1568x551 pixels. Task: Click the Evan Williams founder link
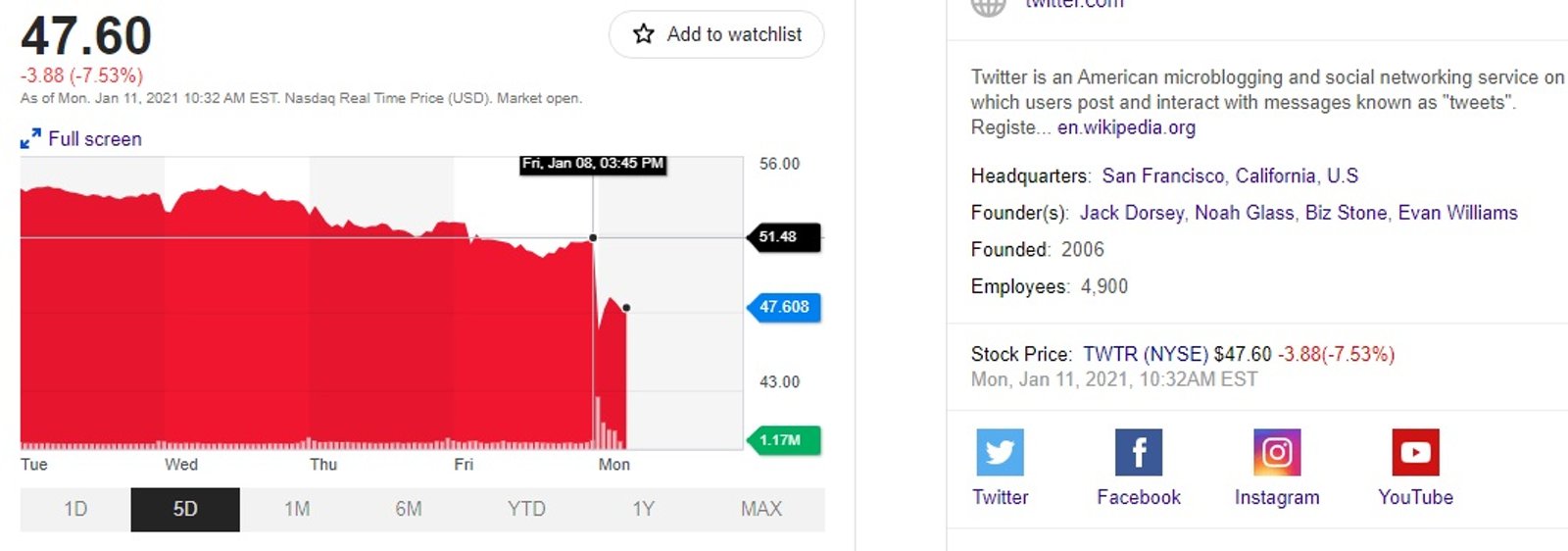[x=1457, y=213]
